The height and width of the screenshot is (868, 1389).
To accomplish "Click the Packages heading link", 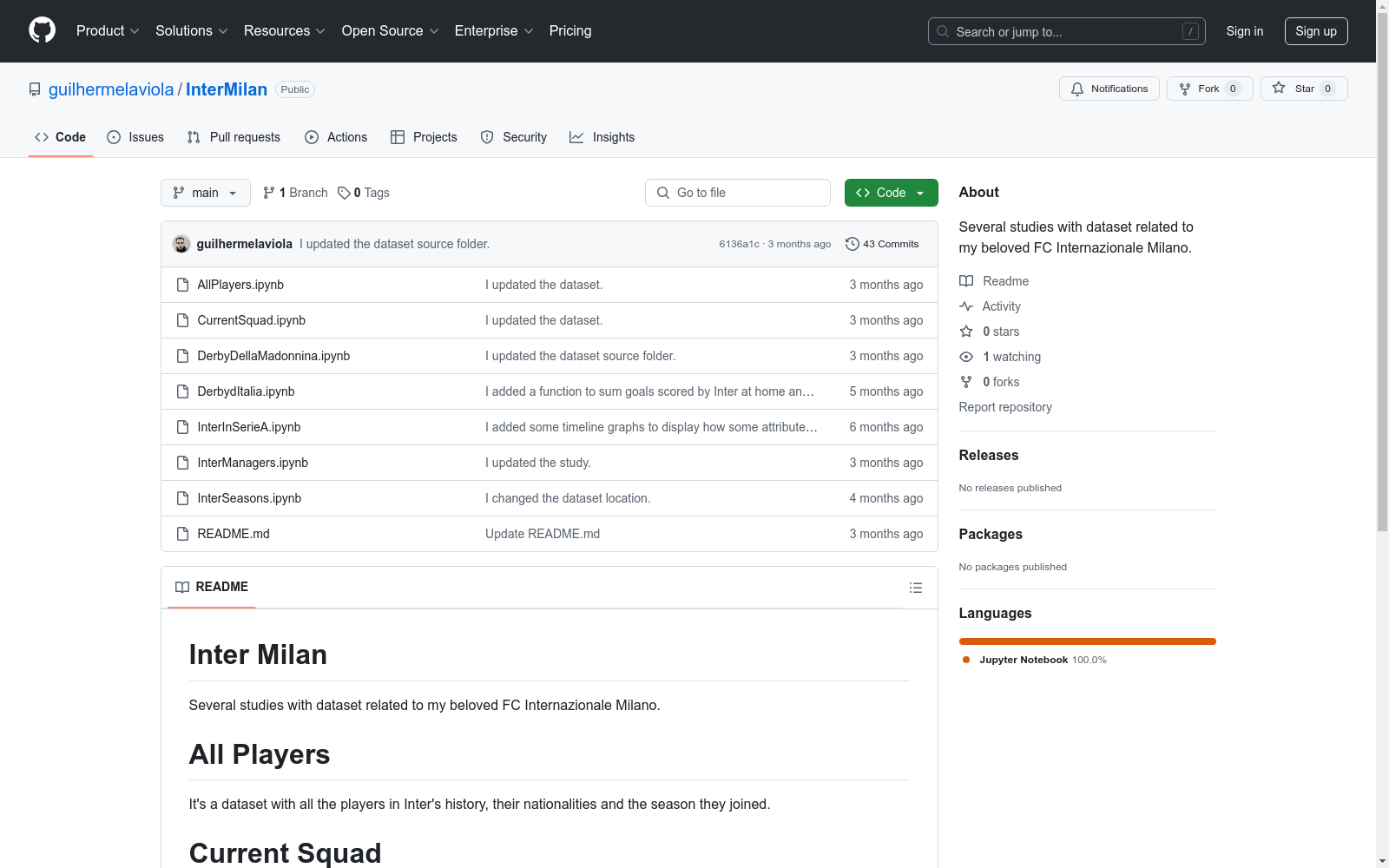I will point(991,534).
